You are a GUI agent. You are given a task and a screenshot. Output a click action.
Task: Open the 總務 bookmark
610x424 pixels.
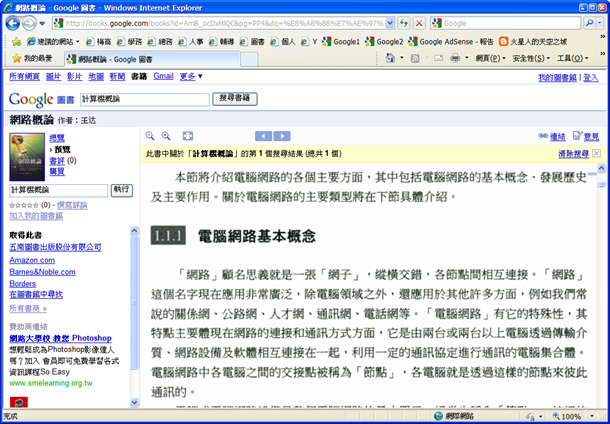click(161, 42)
